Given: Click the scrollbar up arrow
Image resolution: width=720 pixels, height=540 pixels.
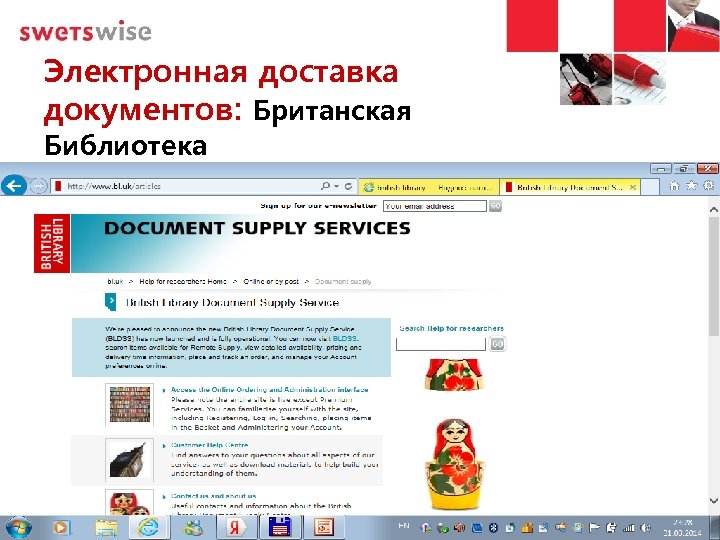Looking at the screenshot, I should (714, 208).
